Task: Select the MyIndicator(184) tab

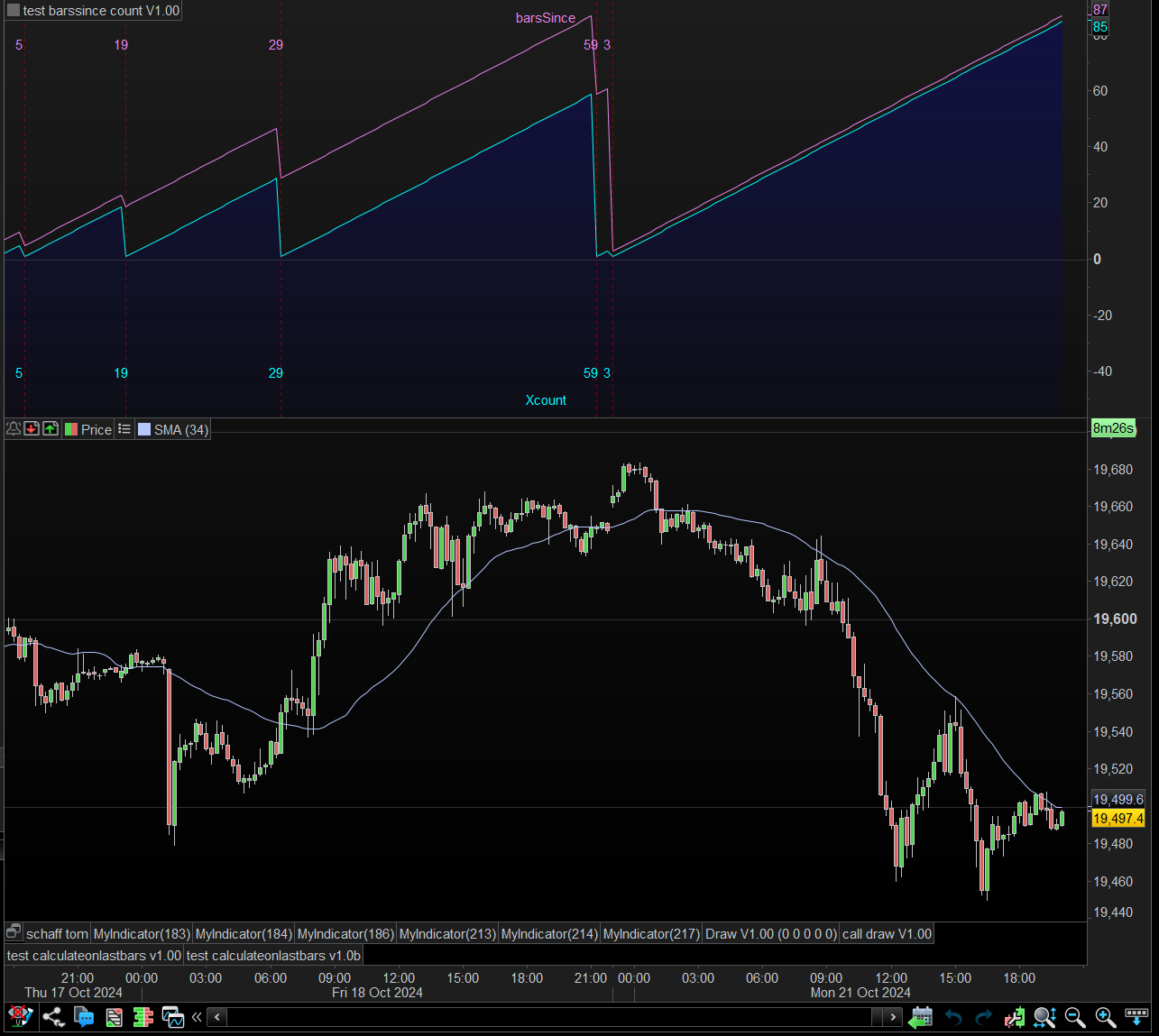Action: (244, 934)
